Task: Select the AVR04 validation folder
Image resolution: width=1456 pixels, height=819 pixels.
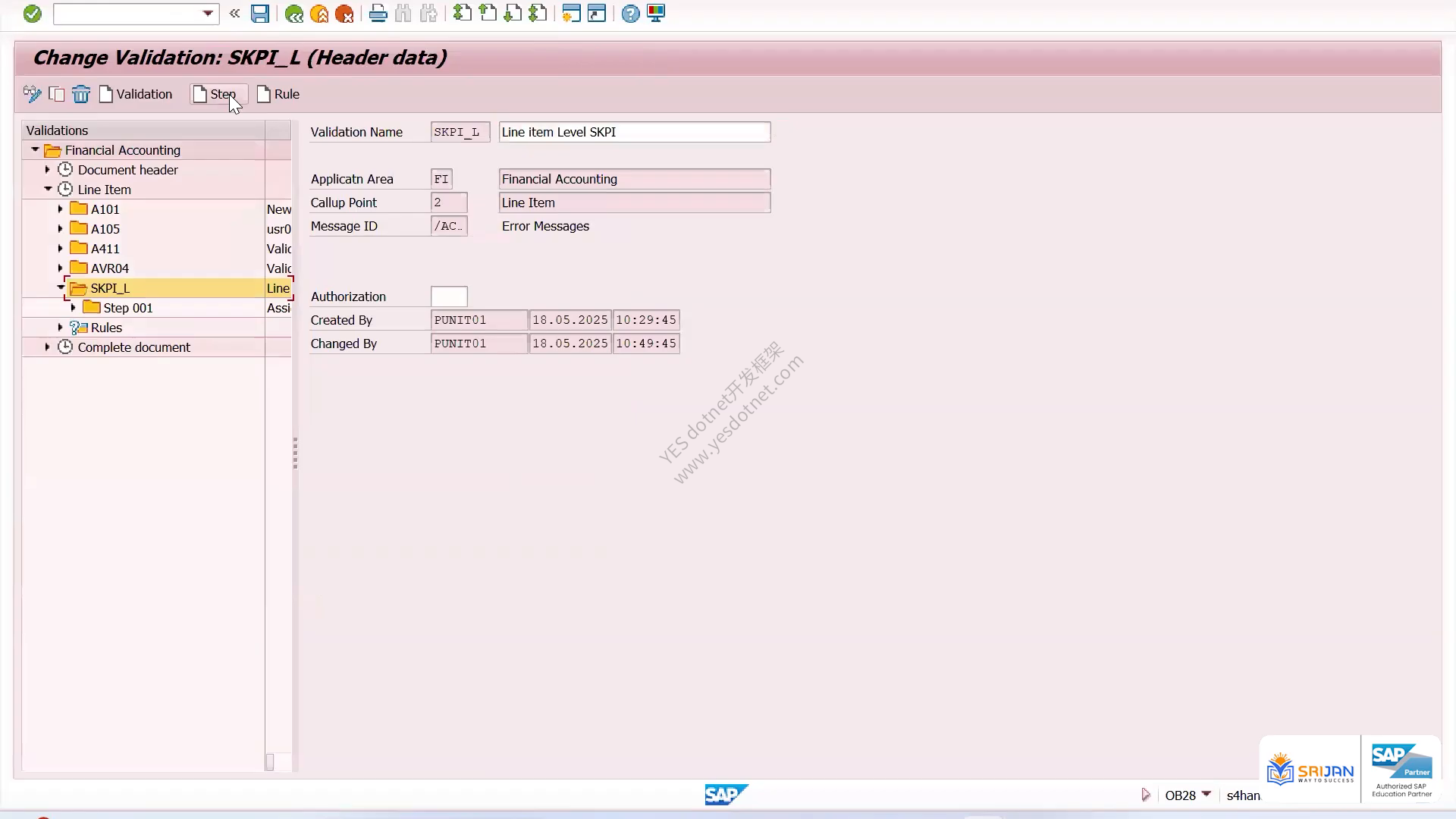Action: click(x=110, y=268)
